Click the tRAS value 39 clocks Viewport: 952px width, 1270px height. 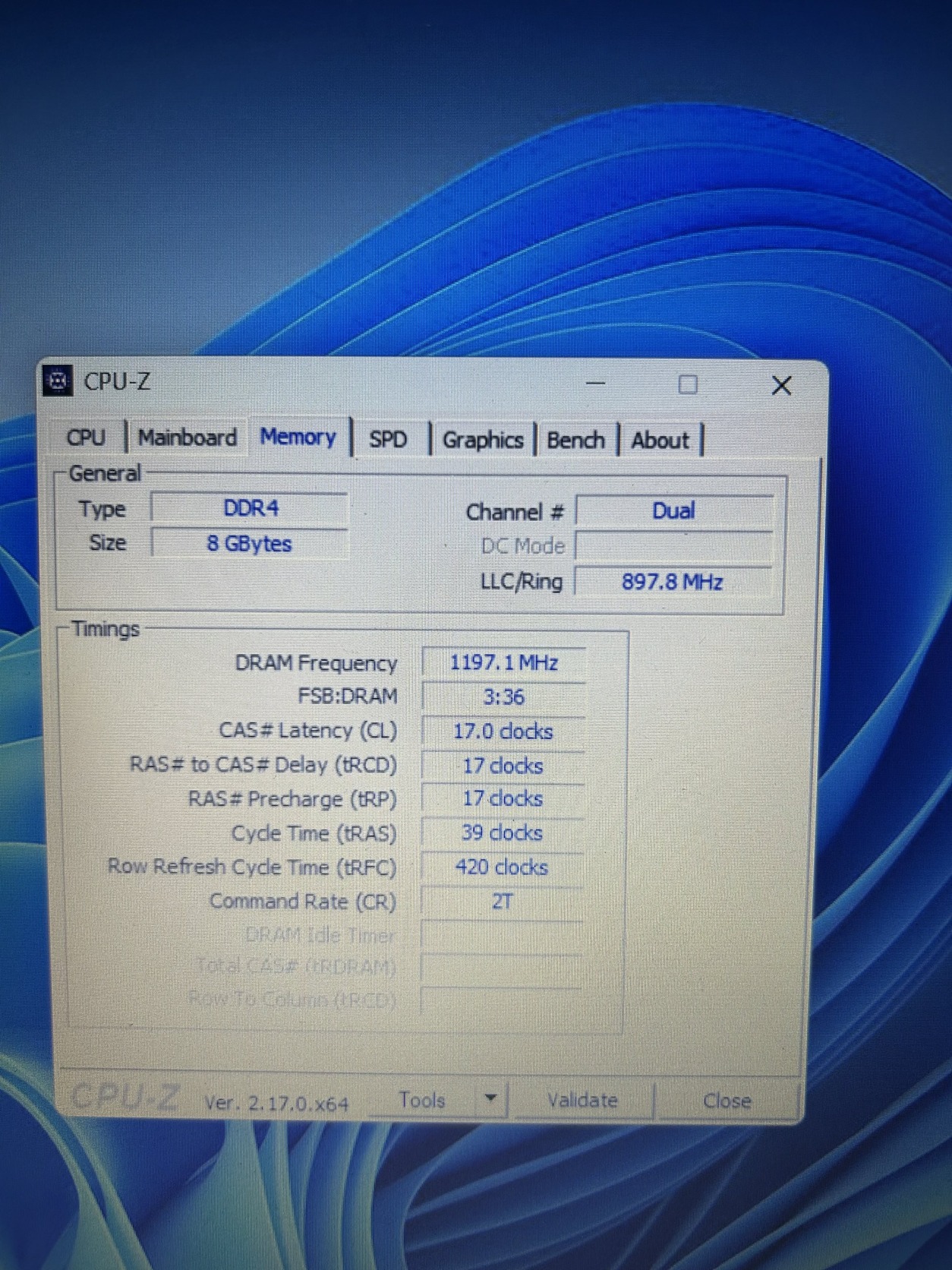503,832
